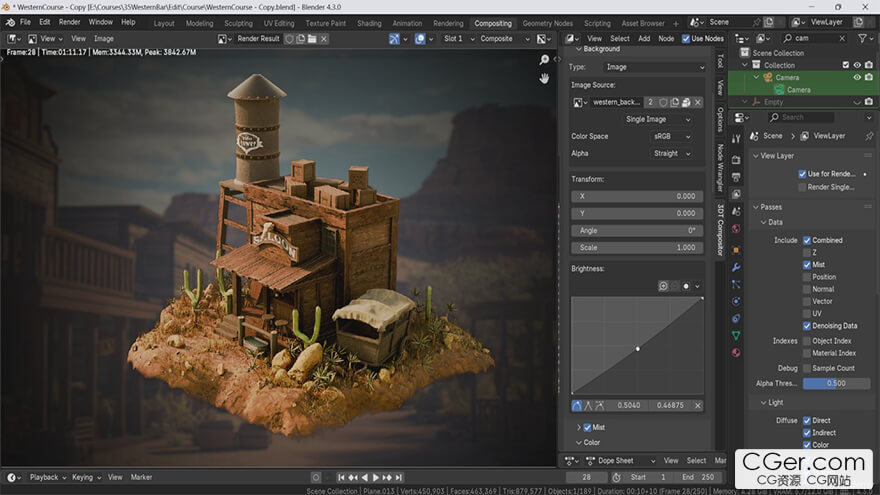Click the outliner filter funnel icon
The height and width of the screenshot is (495, 880).
863,38
